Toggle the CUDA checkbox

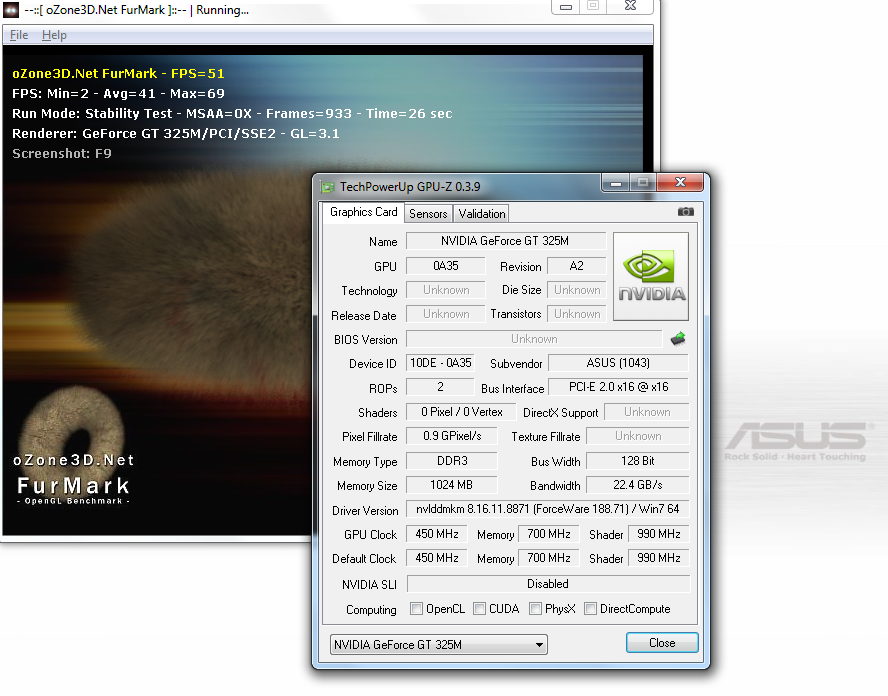click(479, 609)
